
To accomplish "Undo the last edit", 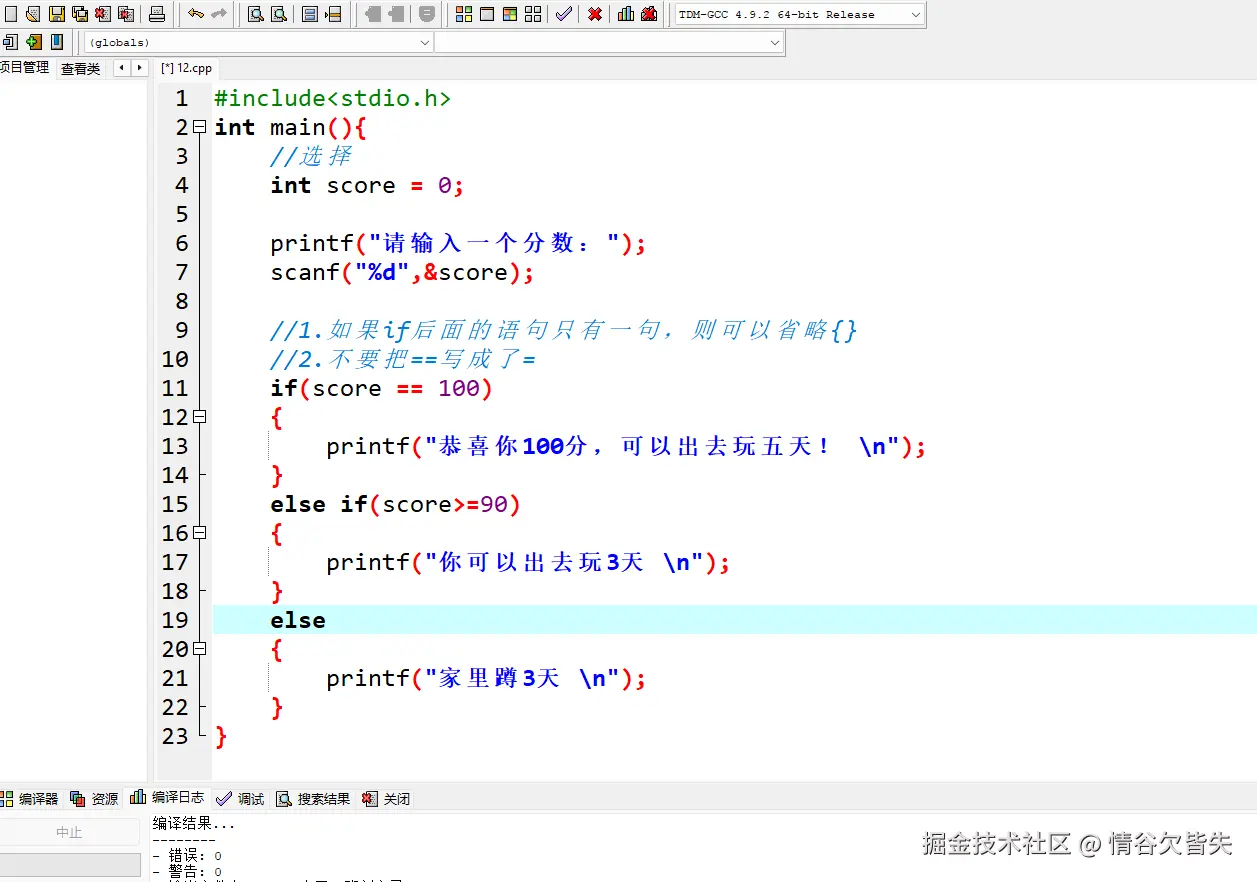I will pyautogui.click(x=196, y=14).
